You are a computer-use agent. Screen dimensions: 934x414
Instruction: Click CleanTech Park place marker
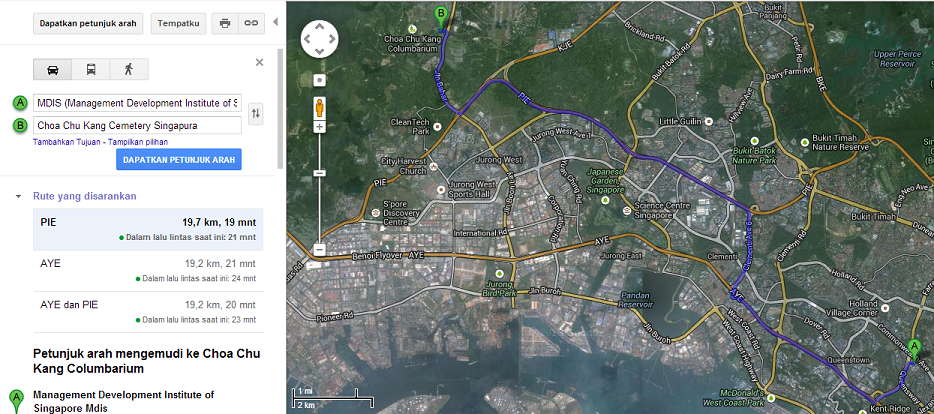pos(438,126)
